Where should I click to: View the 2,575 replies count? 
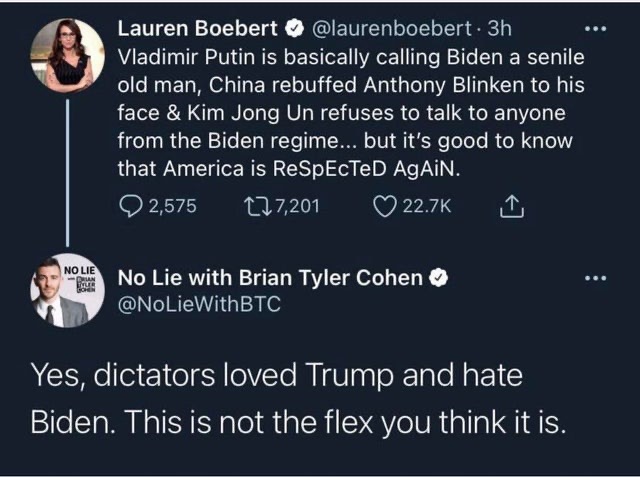click(171, 206)
